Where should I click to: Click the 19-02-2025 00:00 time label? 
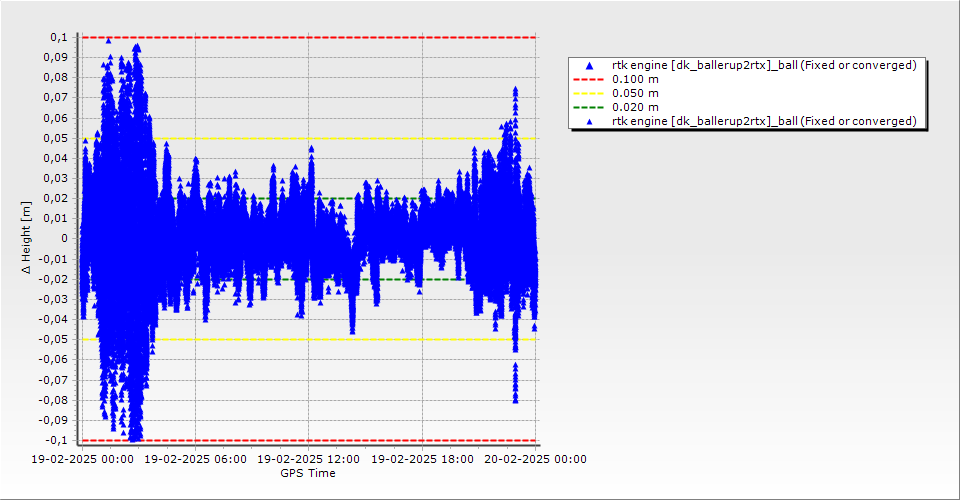click(82, 459)
